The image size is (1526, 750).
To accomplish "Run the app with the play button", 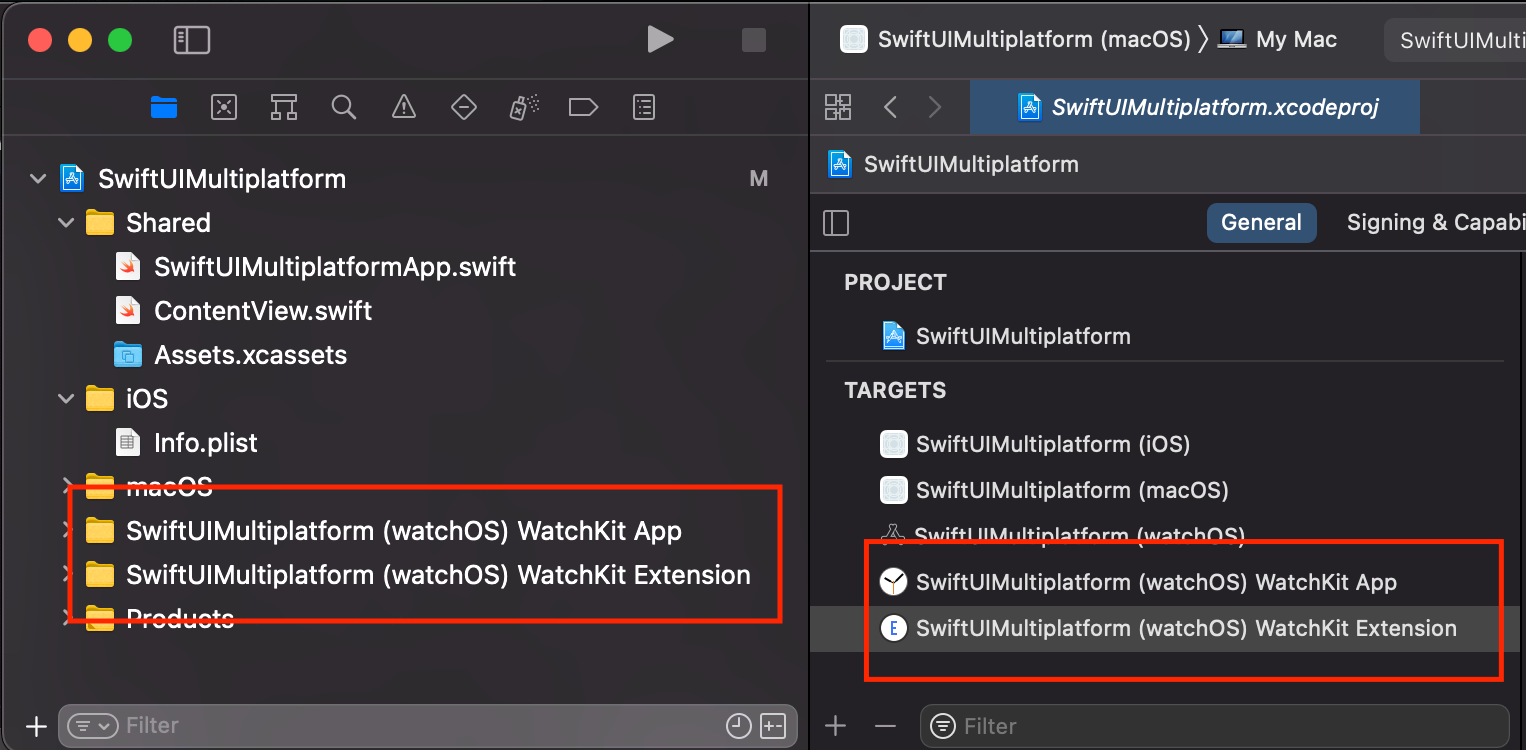I will [660, 40].
